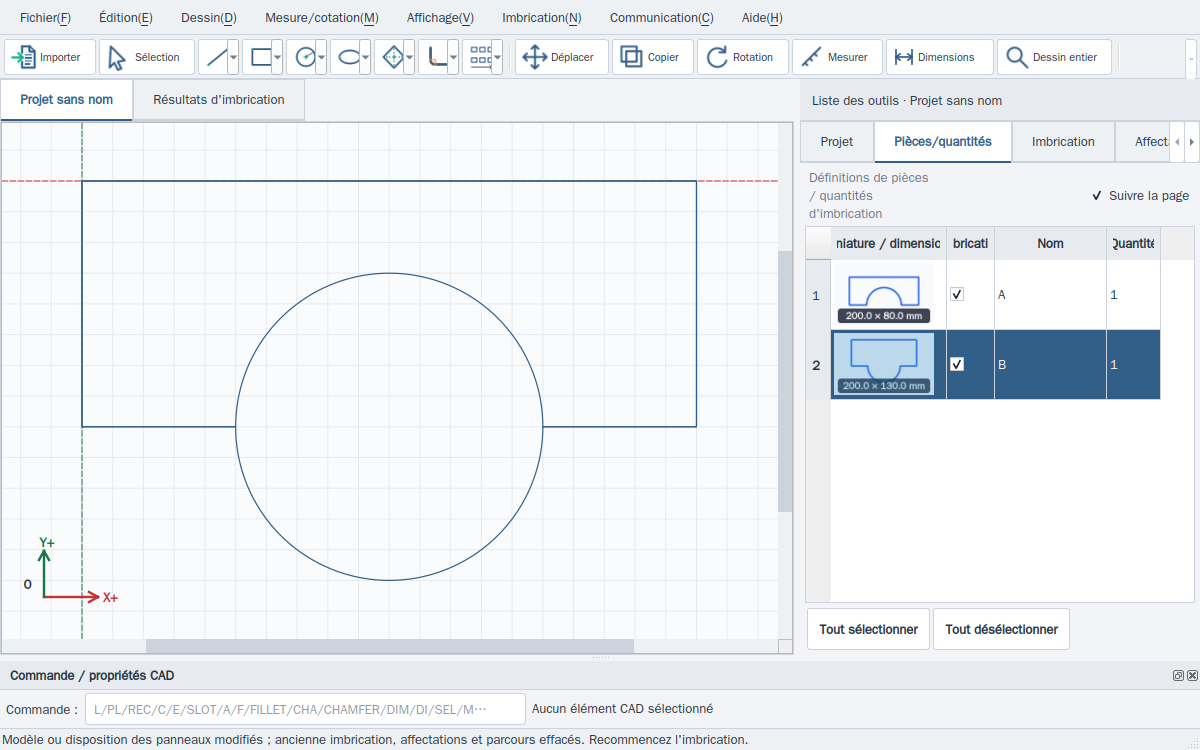Switch to Résultats d'imbrication tab

coord(219,100)
